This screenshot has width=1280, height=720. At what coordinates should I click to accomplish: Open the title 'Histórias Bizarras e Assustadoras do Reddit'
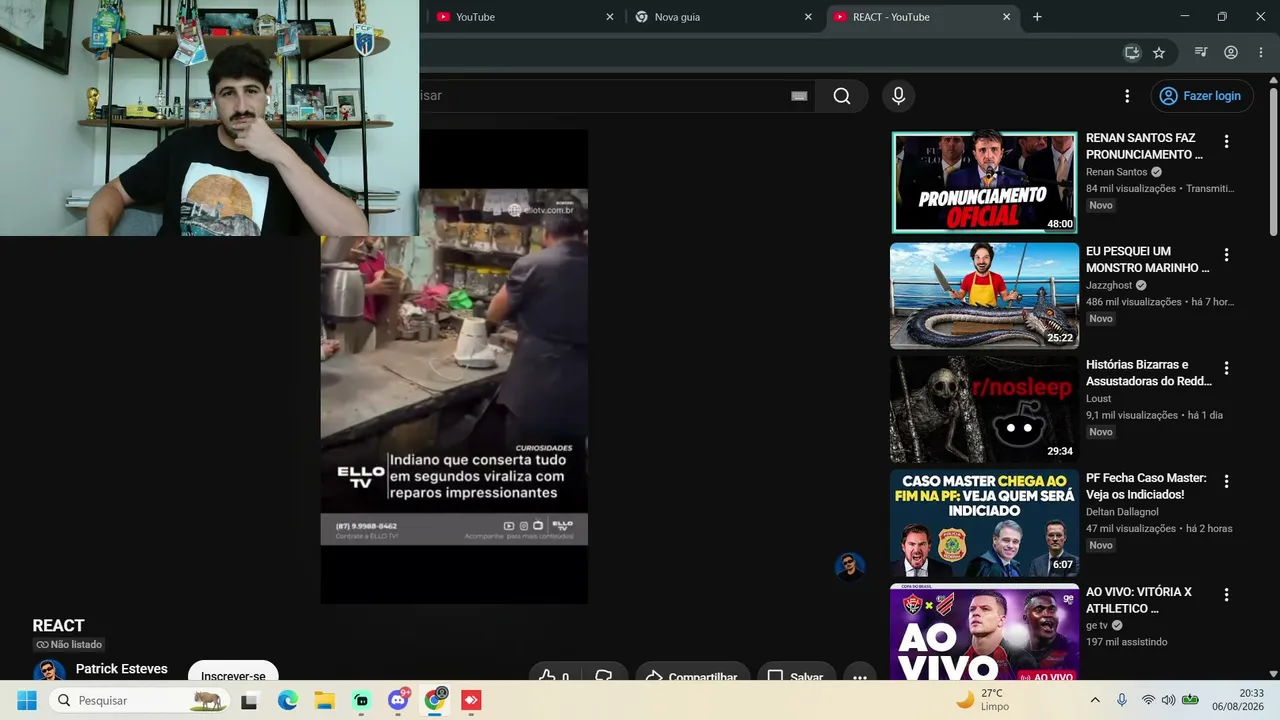pos(1149,372)
